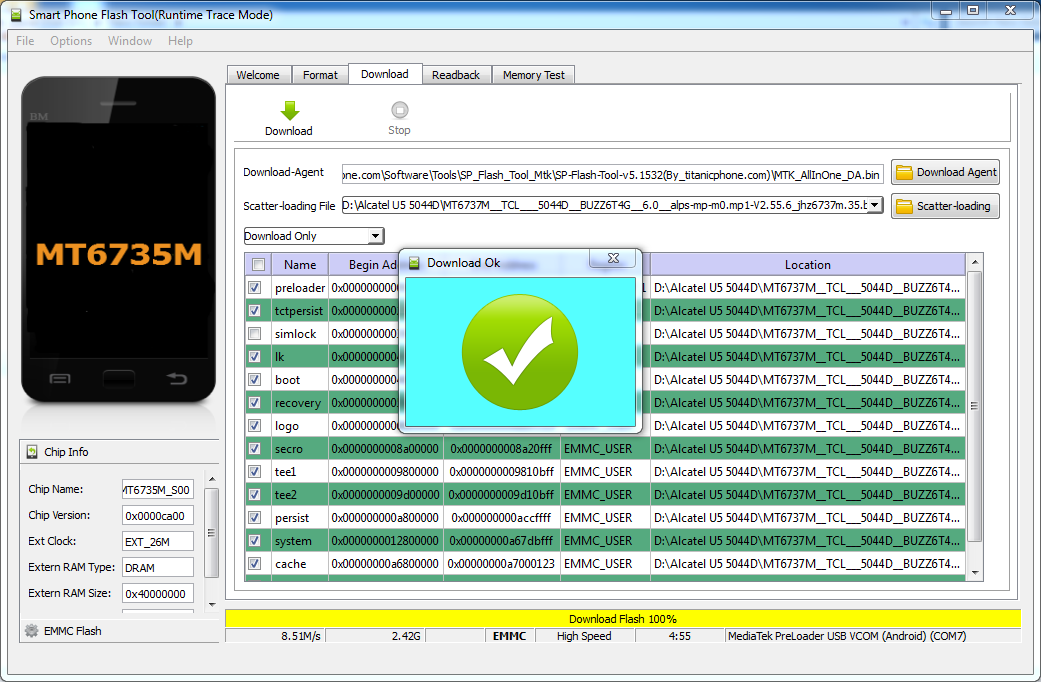Click the Smart Phone Flash Tool title icon
The image size is (1041, 682).
tap(16, 15)
